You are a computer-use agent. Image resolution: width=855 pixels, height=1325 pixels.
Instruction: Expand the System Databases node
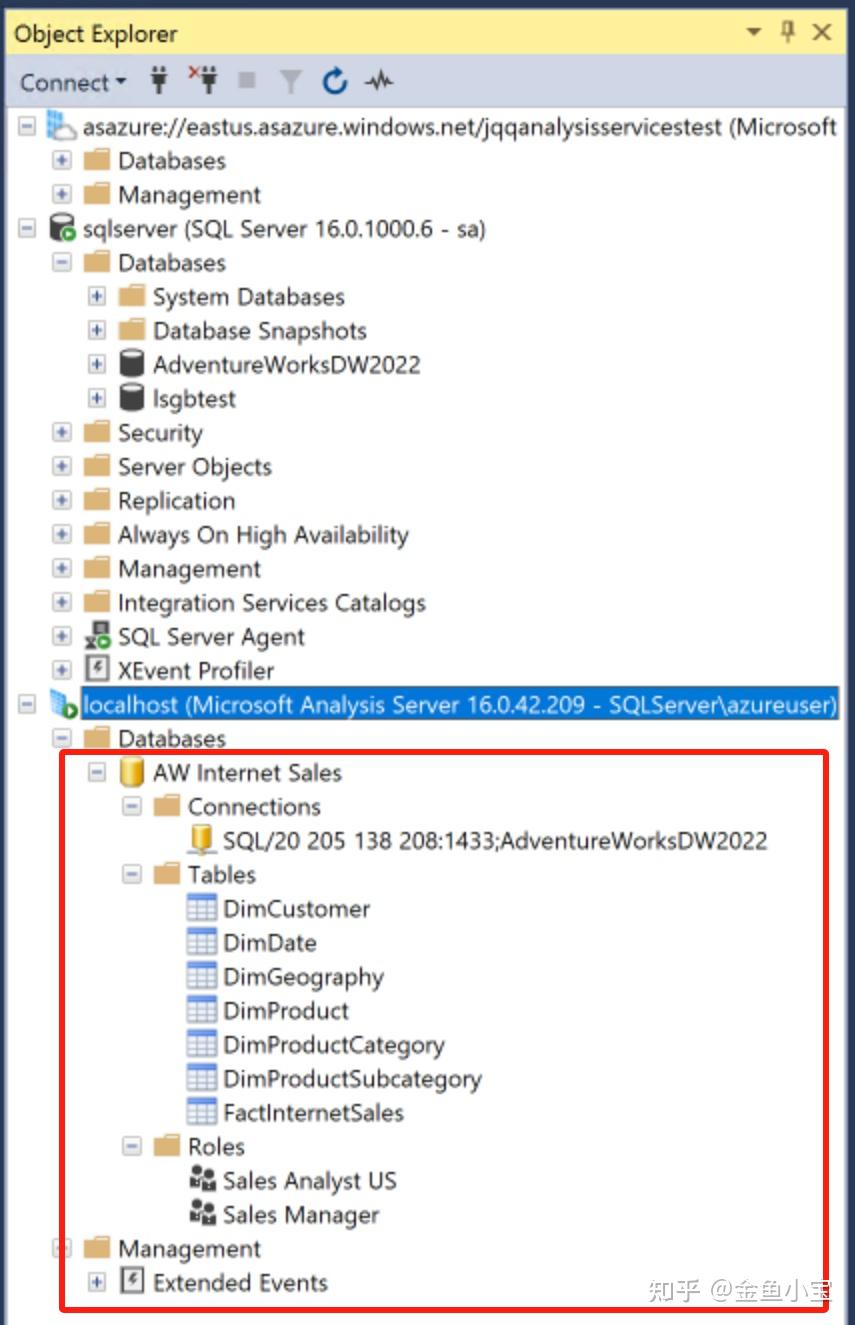click(97, 296)
